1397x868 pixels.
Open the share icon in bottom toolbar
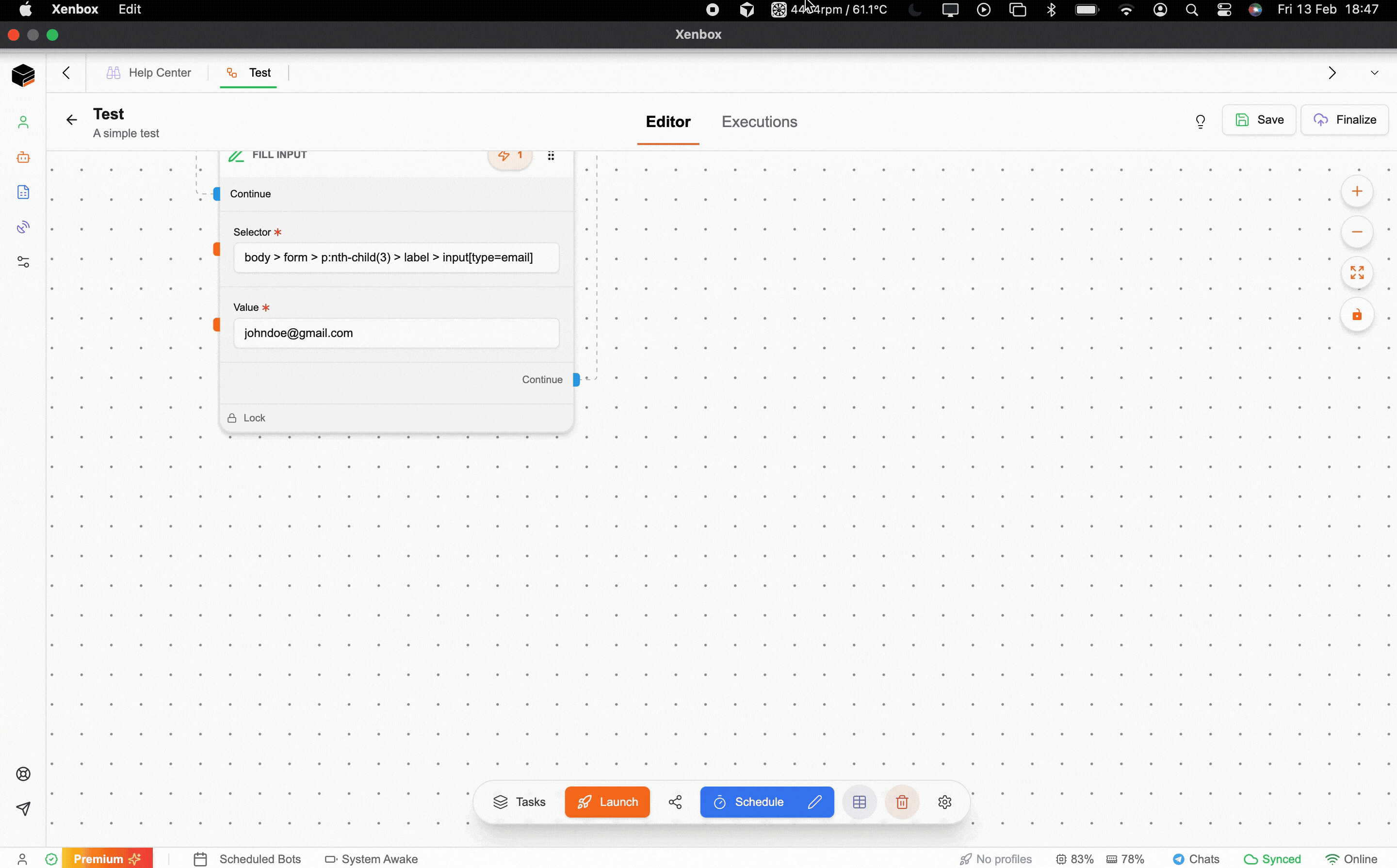(675, 802)
